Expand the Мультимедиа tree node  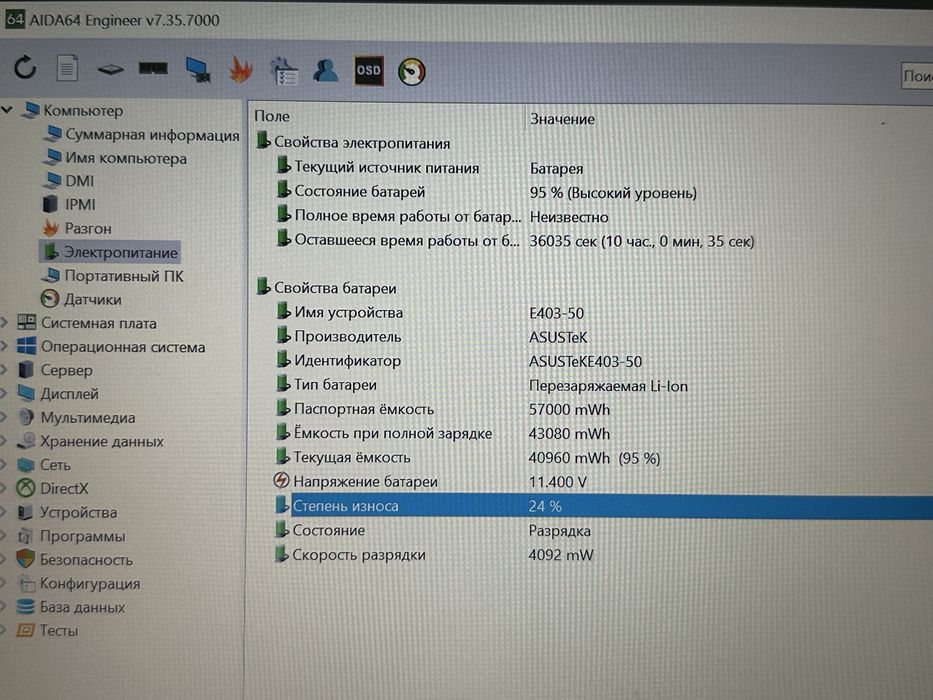[4, 417]
